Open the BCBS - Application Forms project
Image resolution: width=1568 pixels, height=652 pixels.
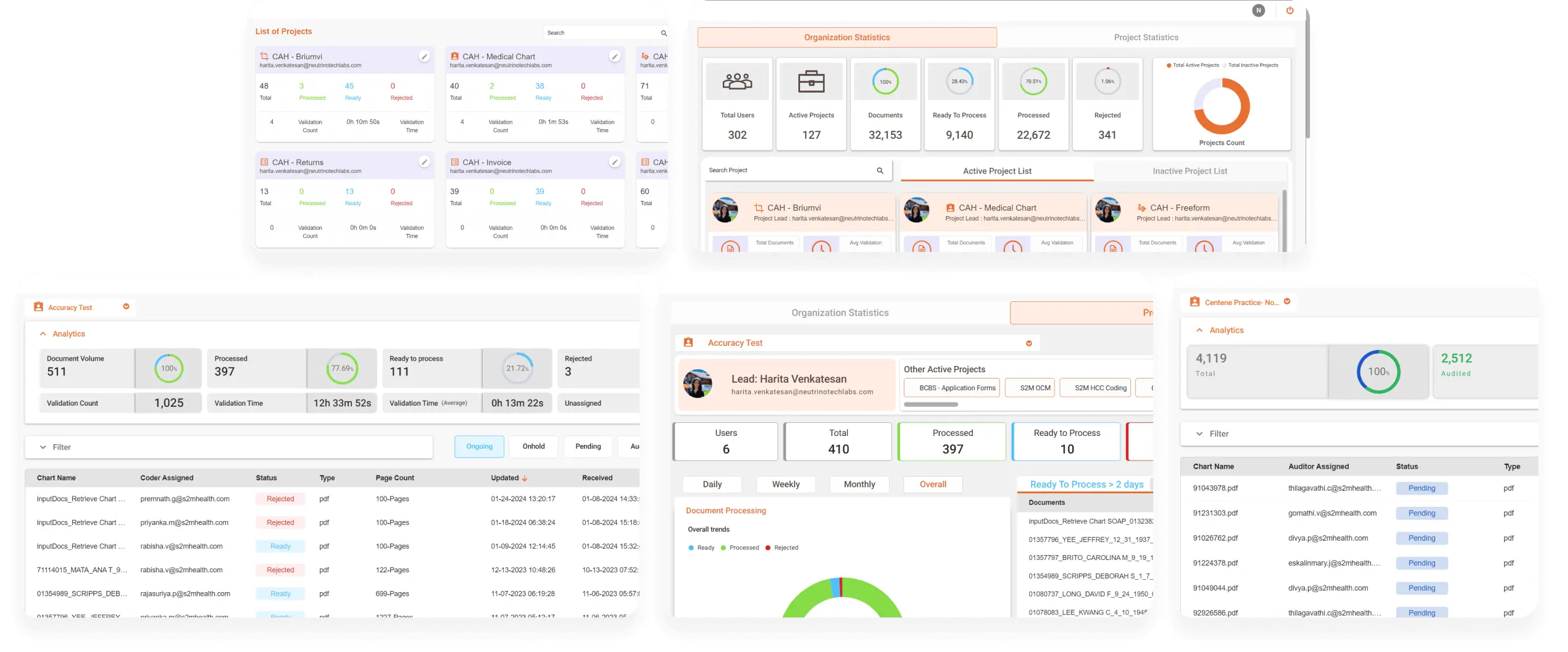tap(952, 388)
